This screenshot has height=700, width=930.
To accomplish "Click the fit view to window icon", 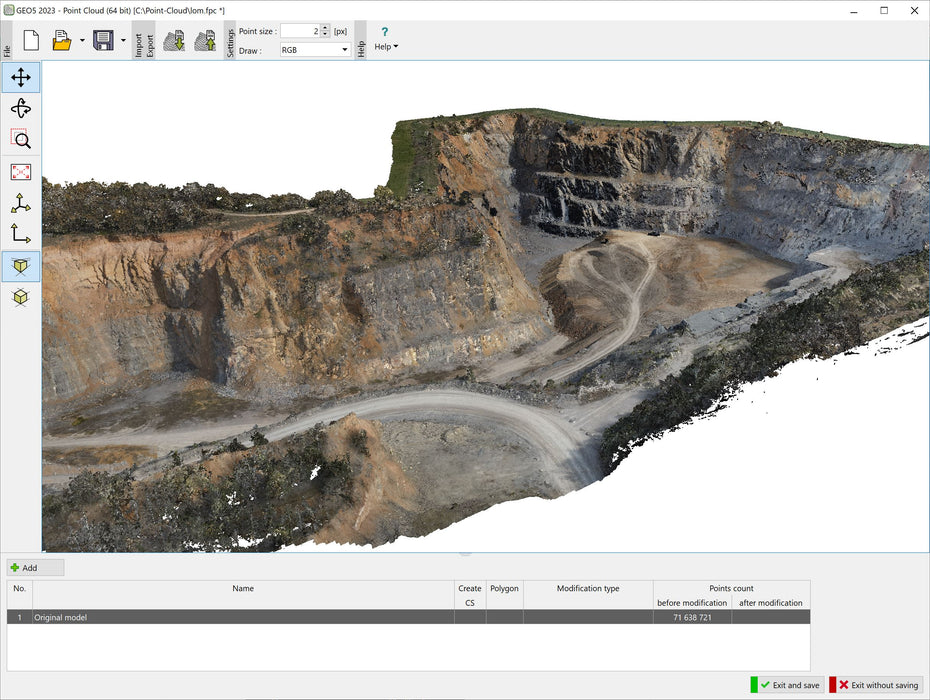I will 21,172.
